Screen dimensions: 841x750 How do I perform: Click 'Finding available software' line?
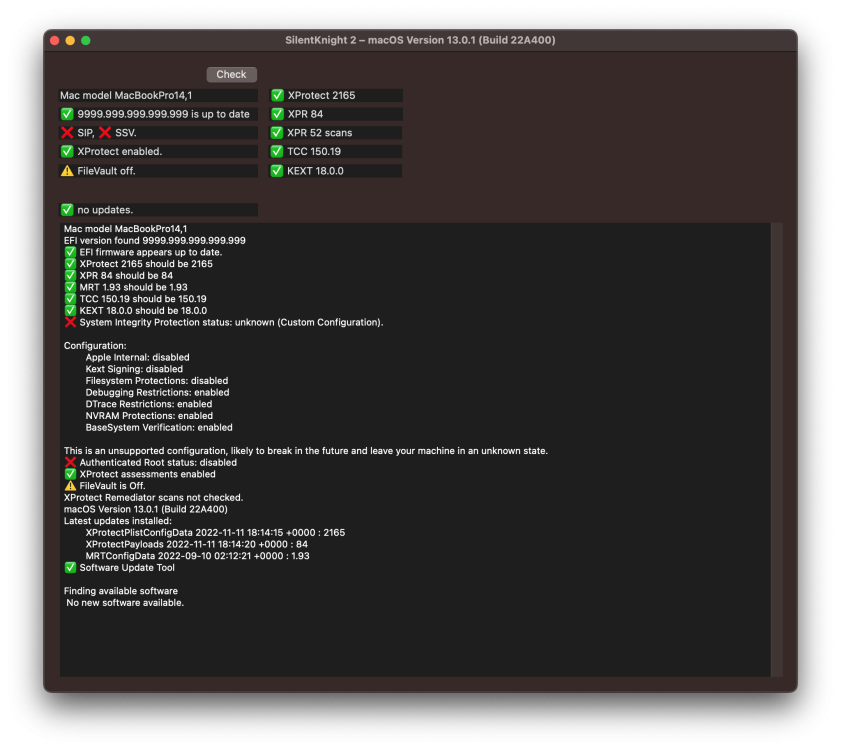(121, 591)
